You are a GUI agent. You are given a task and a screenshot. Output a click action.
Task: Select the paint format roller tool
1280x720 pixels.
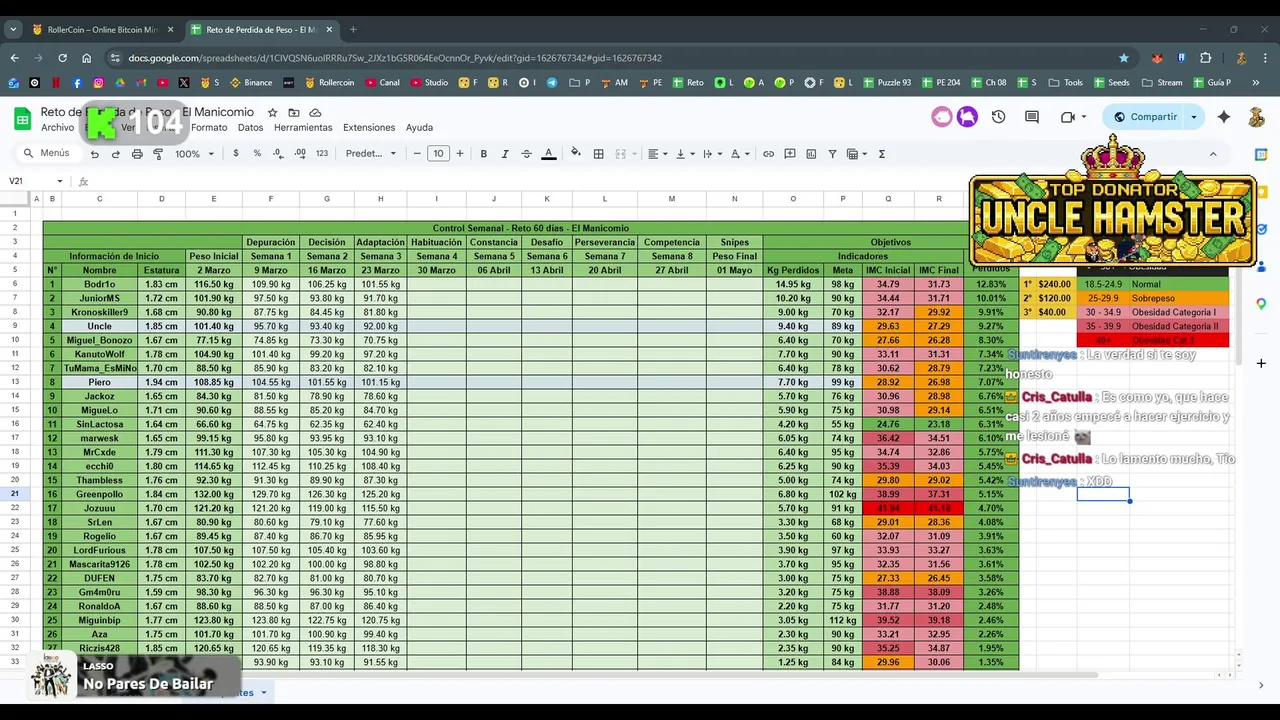(158, 154)
